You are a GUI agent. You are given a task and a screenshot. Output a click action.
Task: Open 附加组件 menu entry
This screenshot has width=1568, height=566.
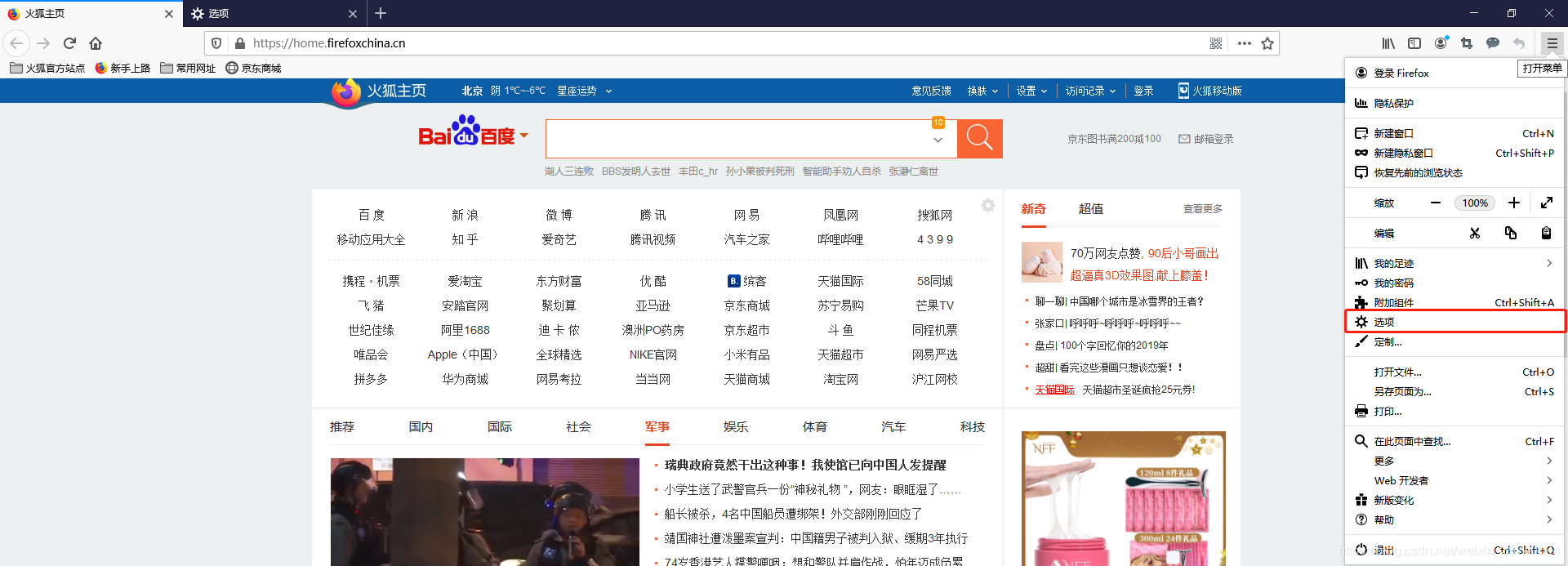click(1455, 302)
